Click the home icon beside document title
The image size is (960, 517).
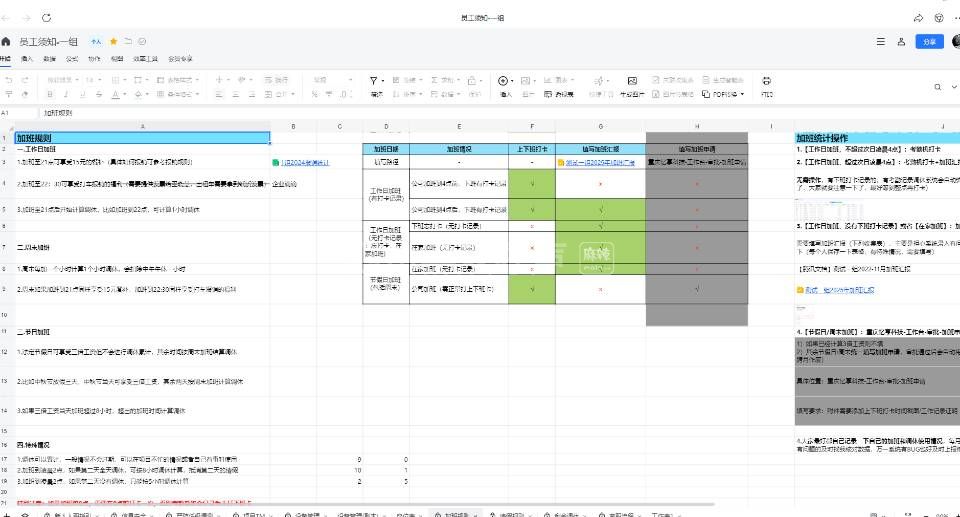tap(8, 42)
